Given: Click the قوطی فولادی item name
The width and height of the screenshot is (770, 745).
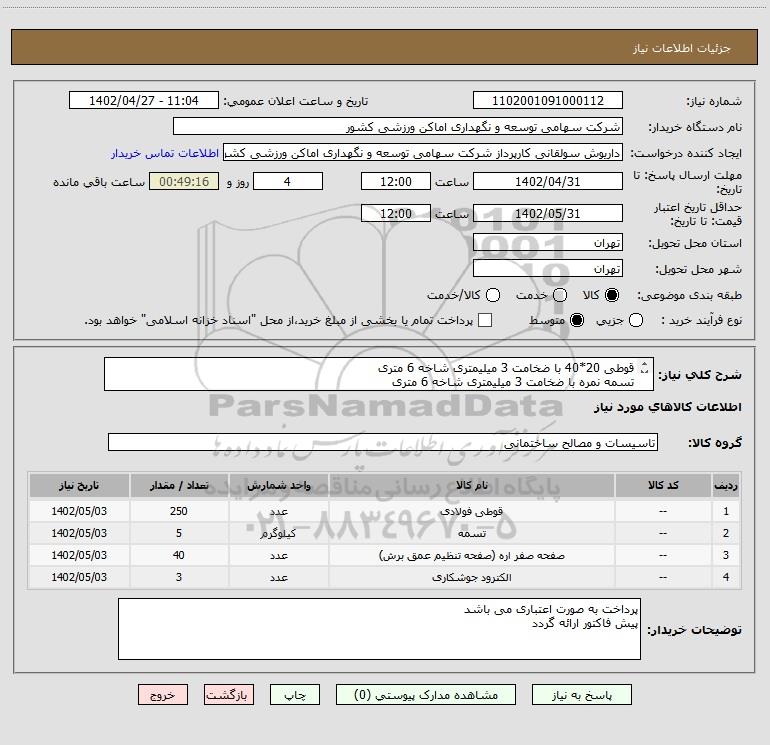Looking at the screenshot, I should click(x=471, y=511).
